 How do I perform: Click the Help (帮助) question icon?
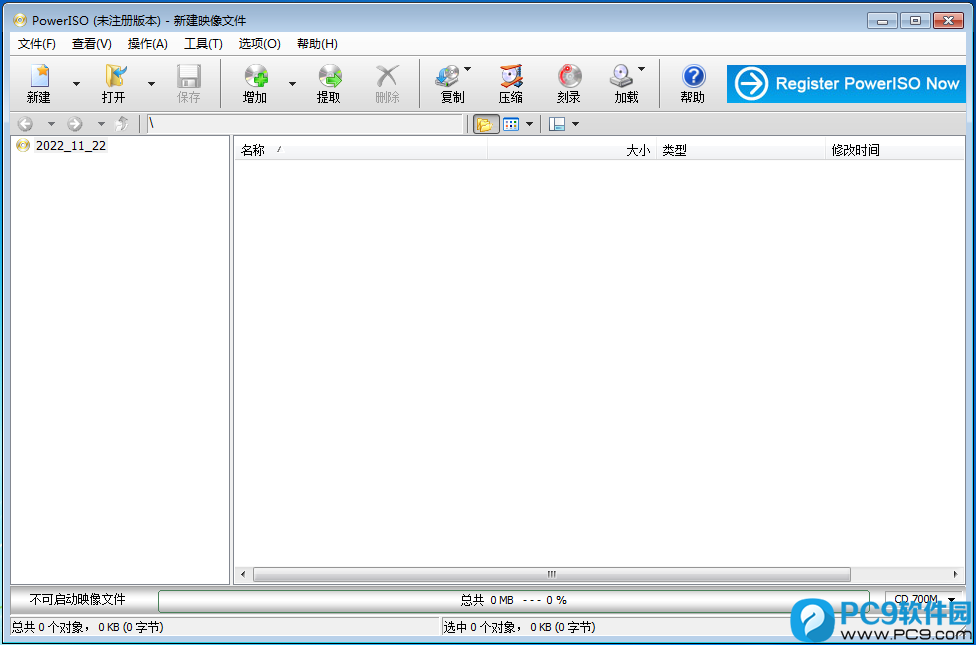pyautogui.click(x=693, y=77)
